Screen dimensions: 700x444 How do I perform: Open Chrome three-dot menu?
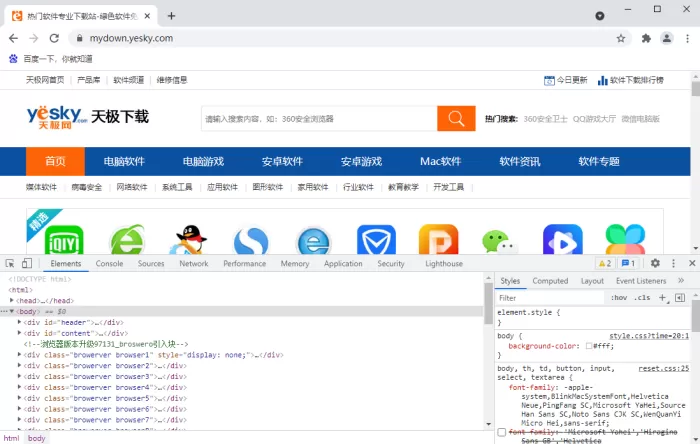click(688, 38)
